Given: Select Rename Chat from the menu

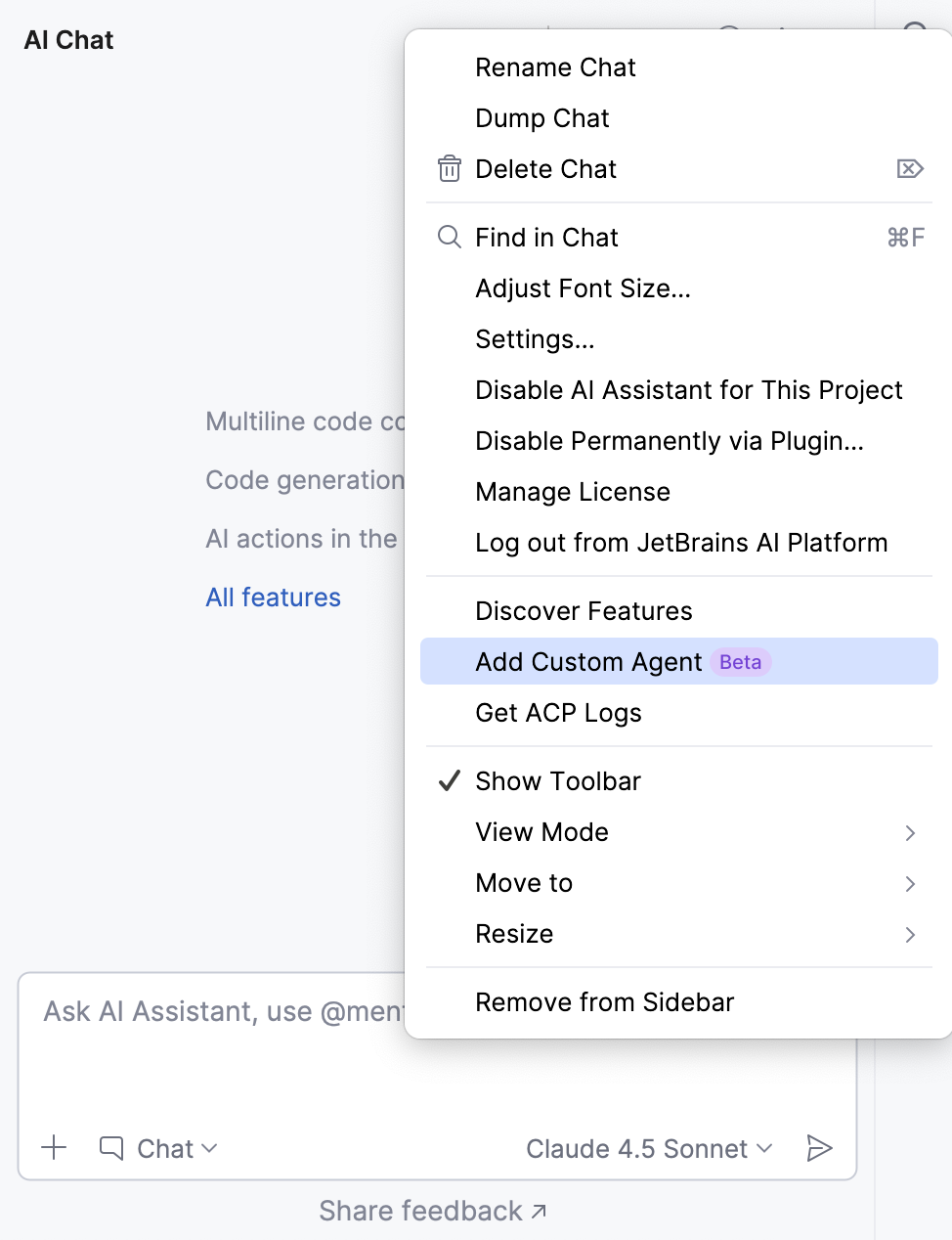Looking at the screenshot, I should (x=555, y=66).
